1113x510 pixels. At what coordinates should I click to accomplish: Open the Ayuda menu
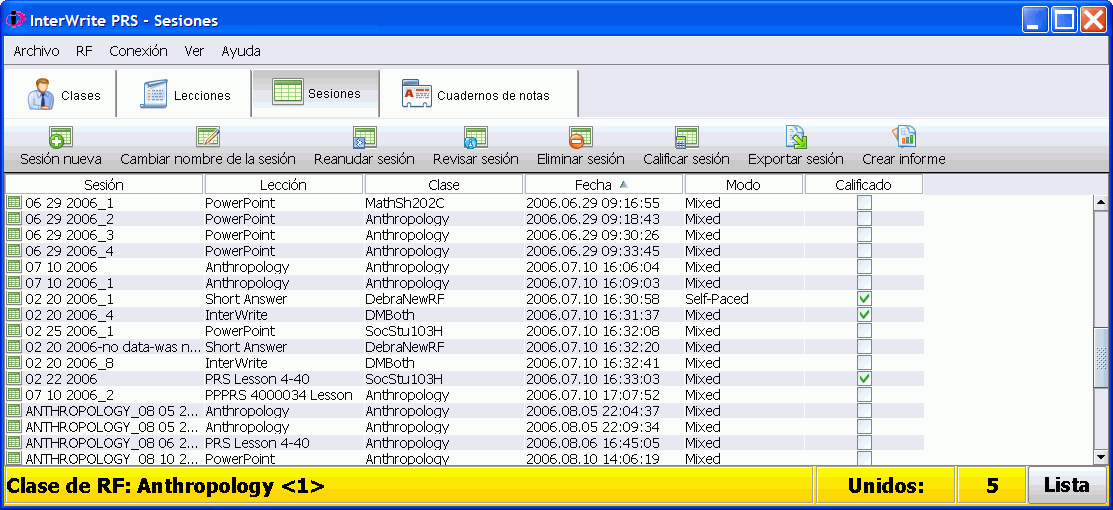[x=241, y=51]
